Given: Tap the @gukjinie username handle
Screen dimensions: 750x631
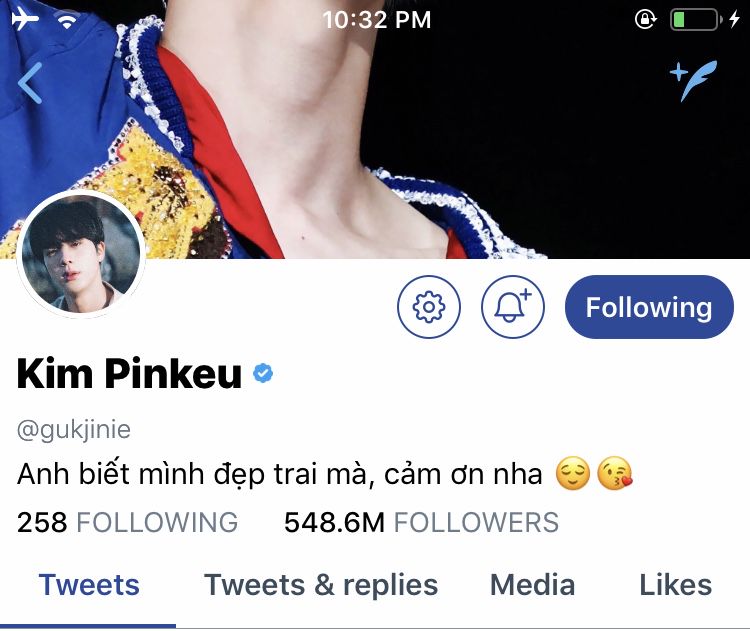Looking at the screenshot, I should coord(74,430).
